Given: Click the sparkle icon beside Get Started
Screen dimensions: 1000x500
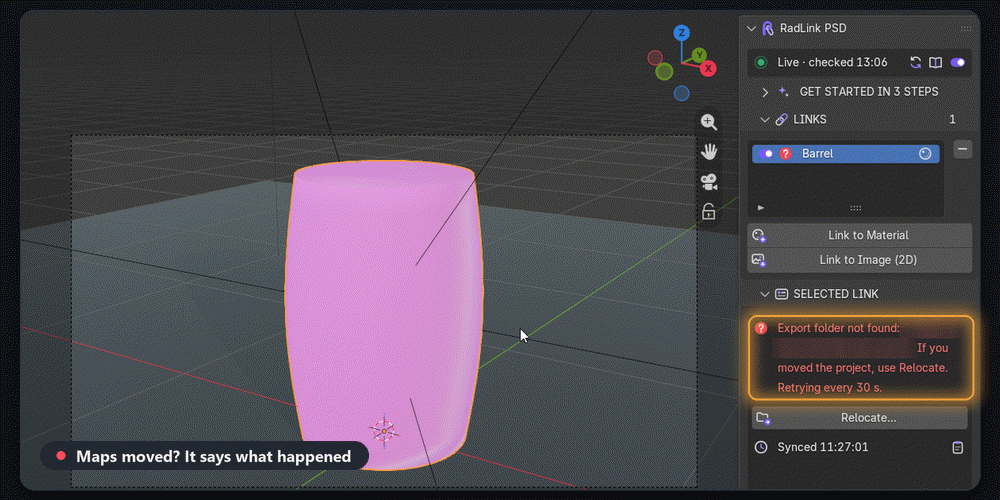Looking at the screenshot, I should pyautogui.click(x=783, y=92).
